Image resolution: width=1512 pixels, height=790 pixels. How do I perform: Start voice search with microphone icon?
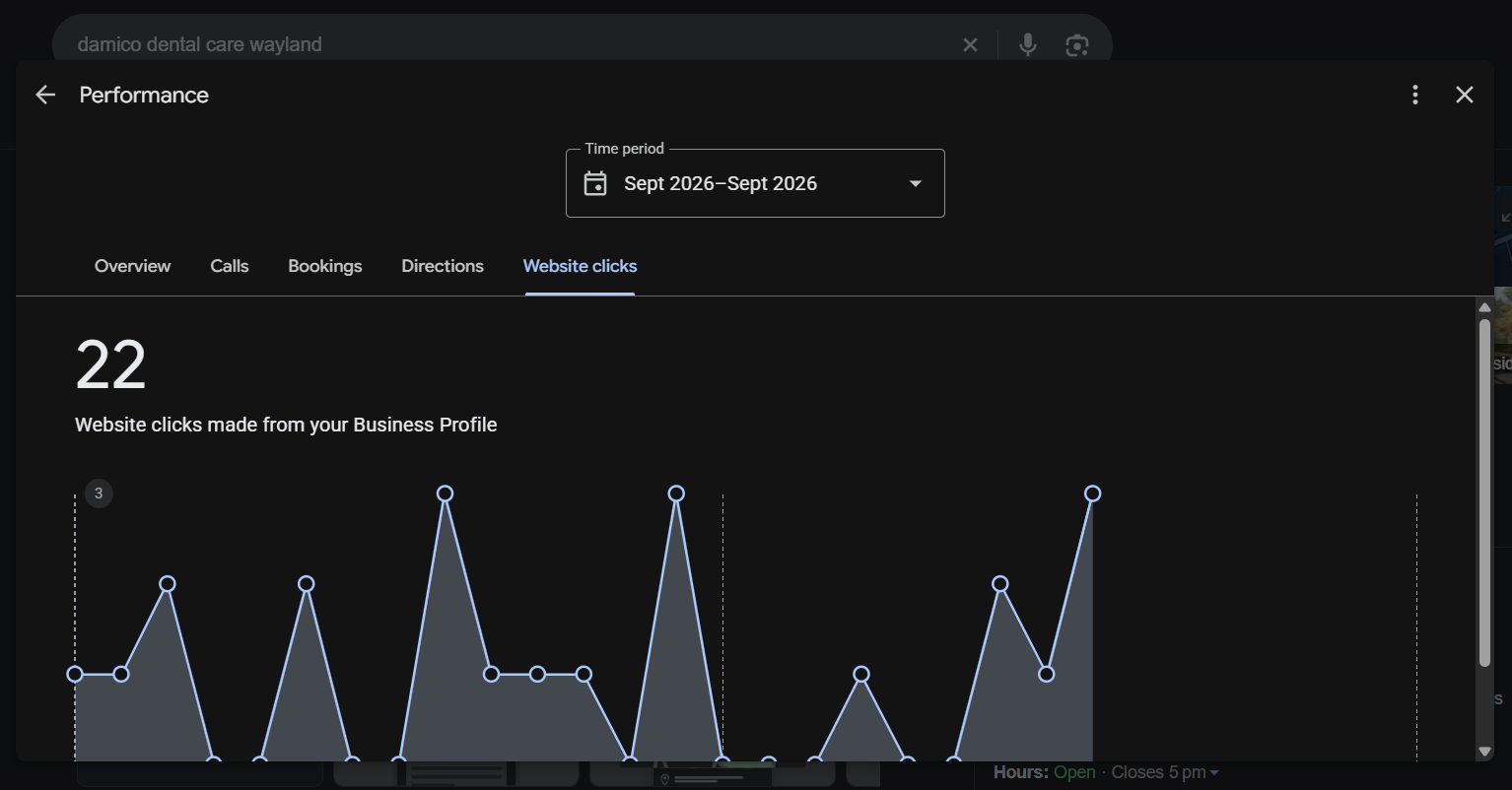click(x=1027, y=44)
